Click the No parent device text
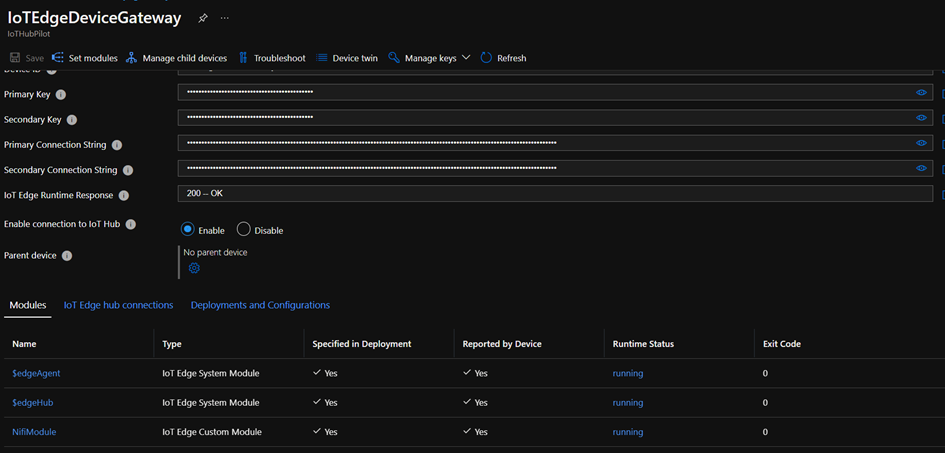Viewport: 945px width, 453px height. [215, 252]
